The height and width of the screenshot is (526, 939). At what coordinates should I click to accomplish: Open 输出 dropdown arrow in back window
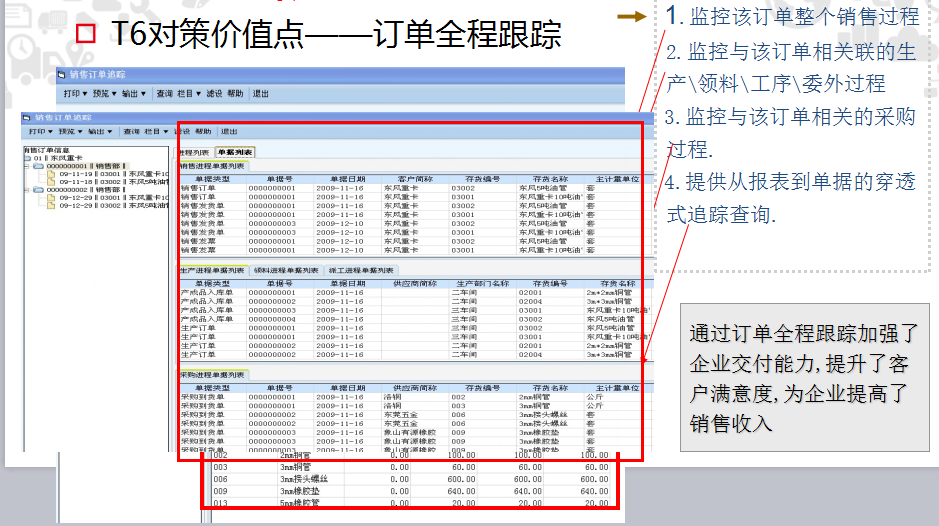(144, 94)
